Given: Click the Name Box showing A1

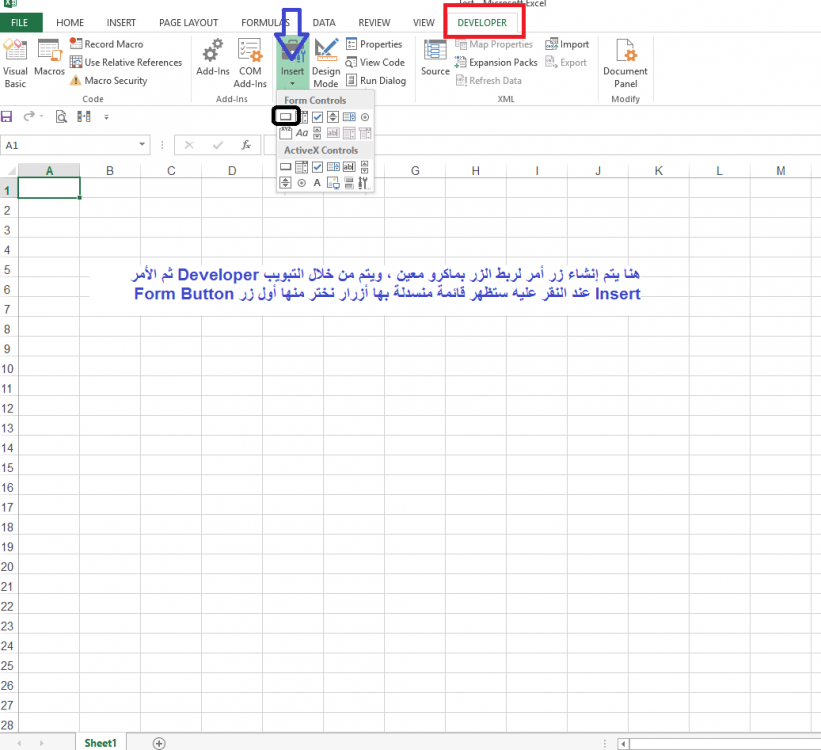Looking at the screenshot, I should (69, 145).
